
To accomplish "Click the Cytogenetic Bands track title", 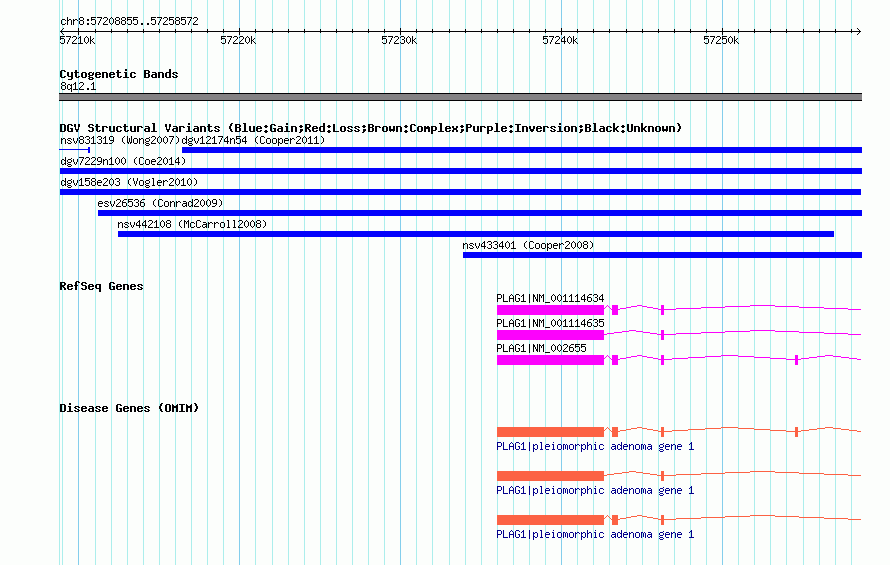I will coord(119,74).
